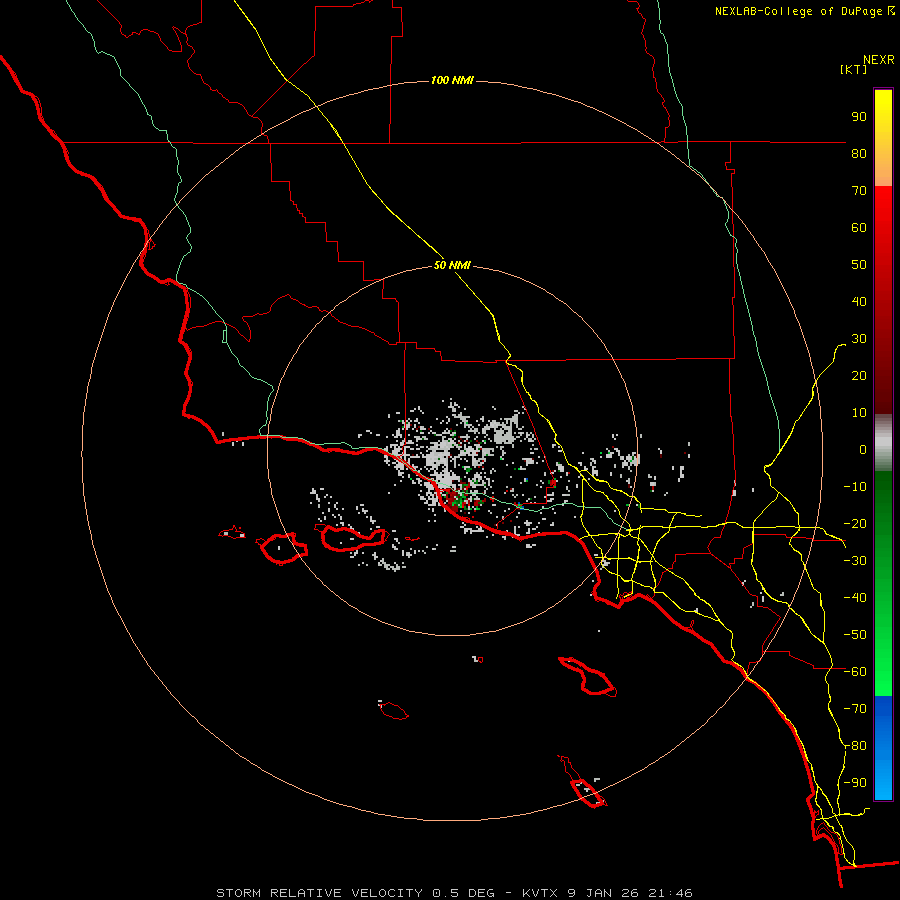Click the -40 value on the velocity scale
900x900 pixels.
855,598
